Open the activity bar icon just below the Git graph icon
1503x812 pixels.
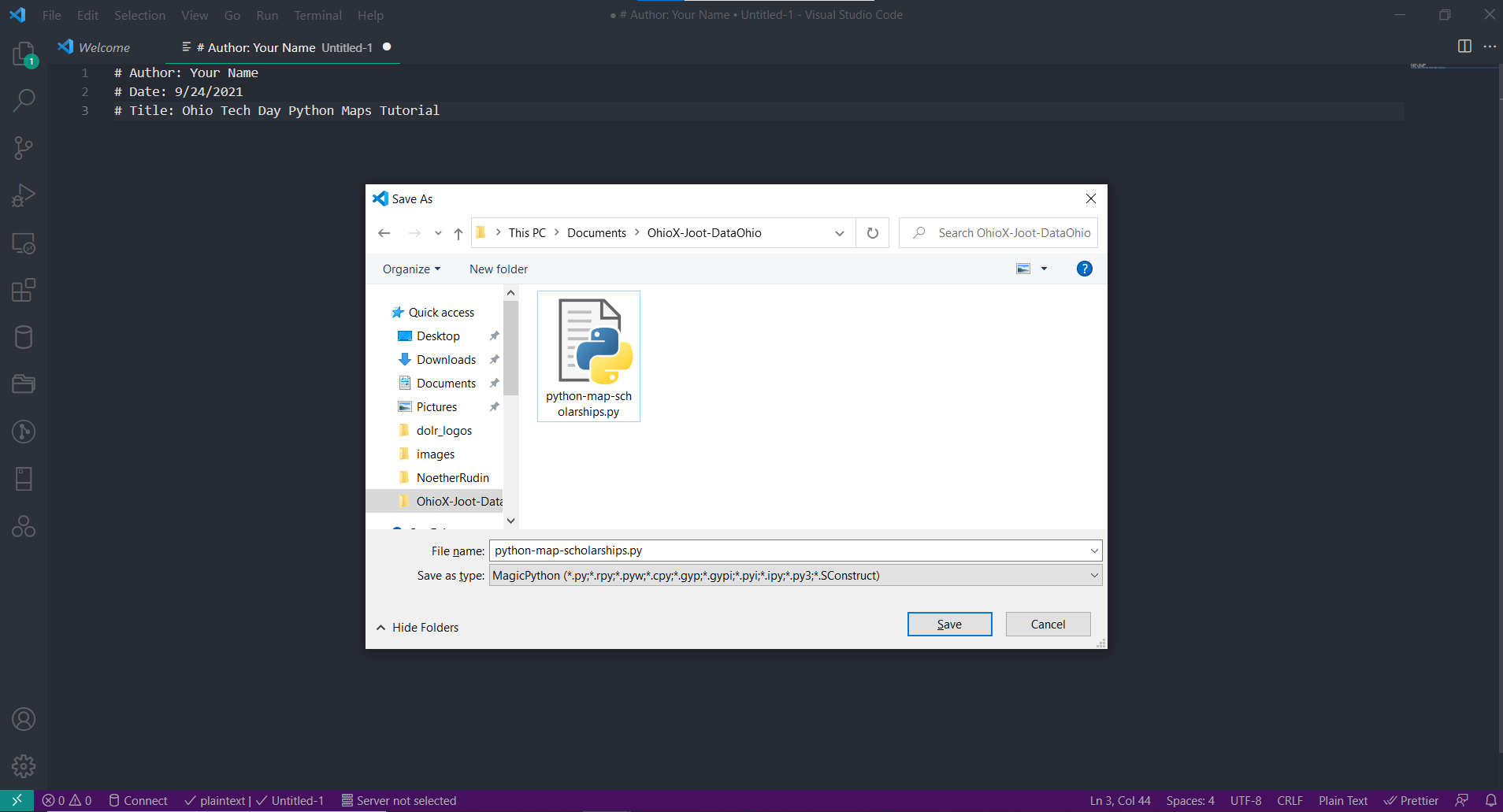[x=24, y=479]
